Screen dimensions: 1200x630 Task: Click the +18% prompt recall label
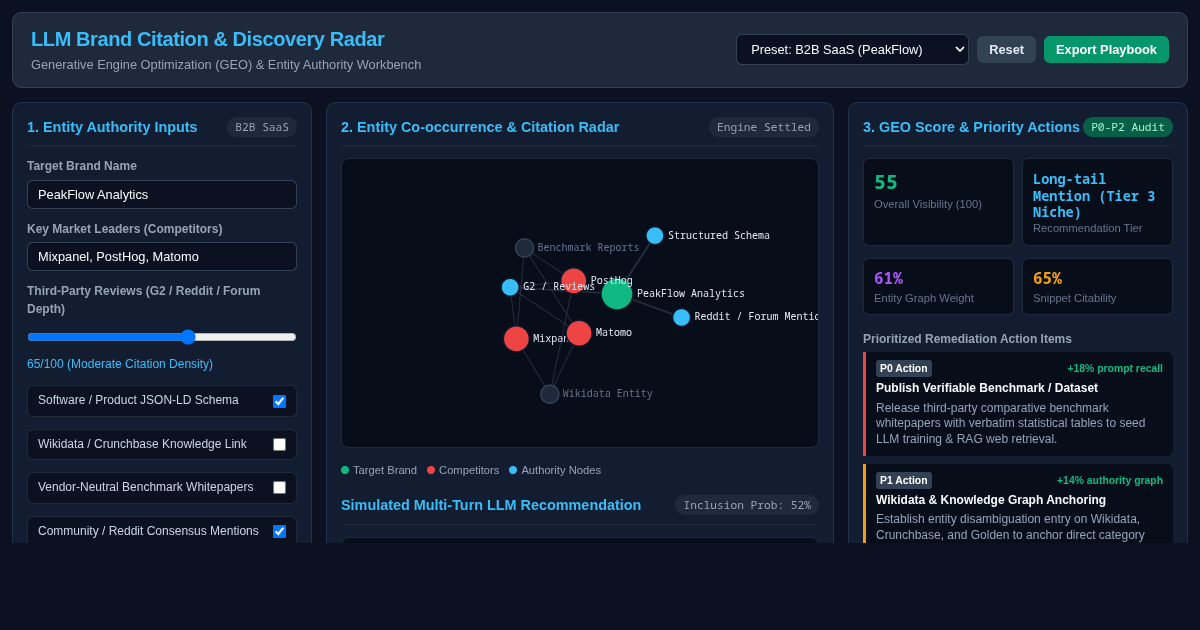1115,368
